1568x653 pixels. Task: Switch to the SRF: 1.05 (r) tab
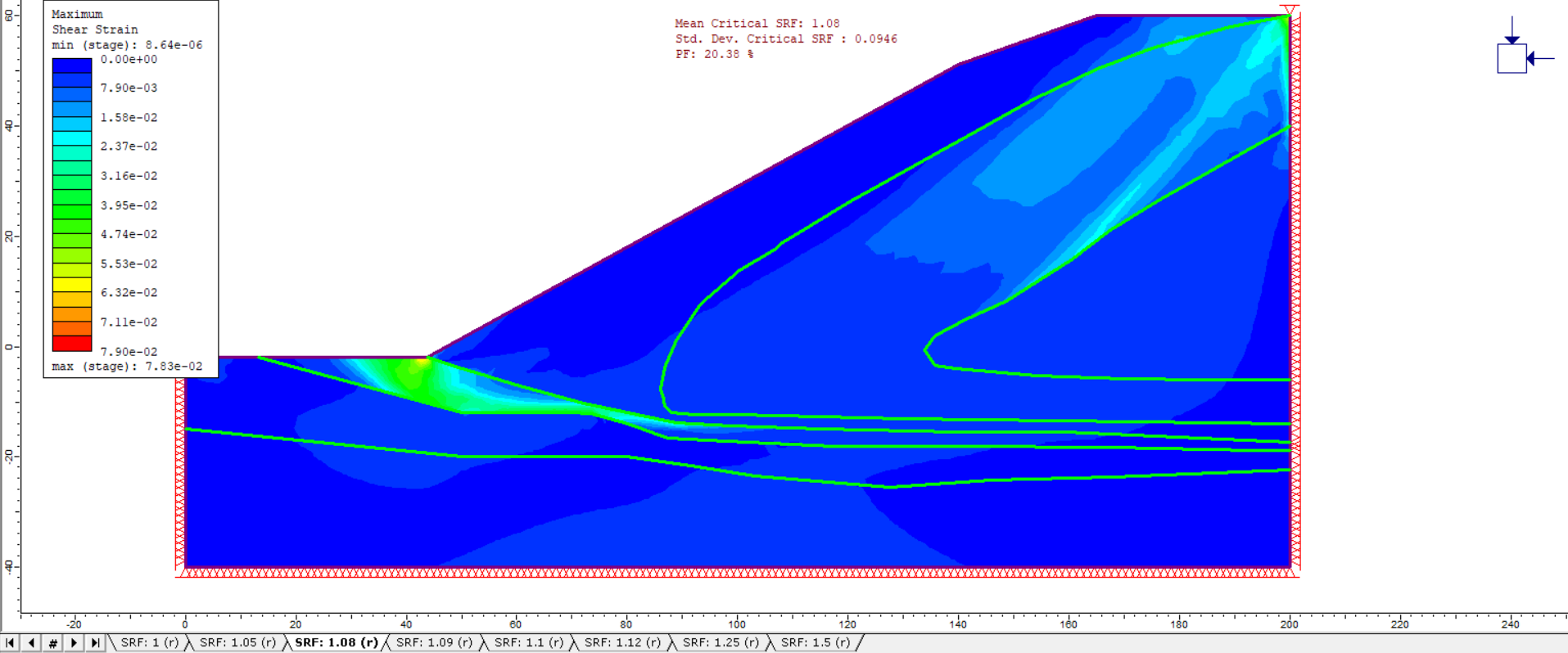(x=237, y=642)
